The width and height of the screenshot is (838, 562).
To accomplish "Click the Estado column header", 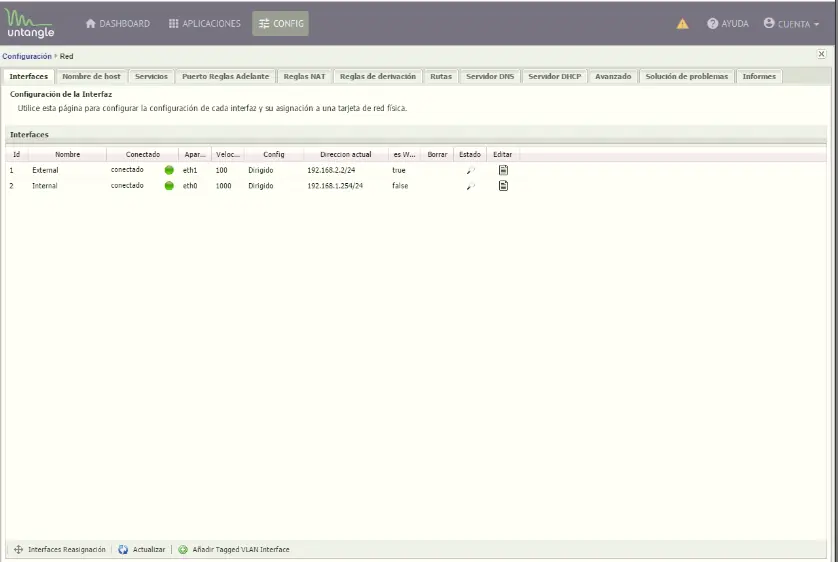I will pyautogui.click(x=470, y=154).
